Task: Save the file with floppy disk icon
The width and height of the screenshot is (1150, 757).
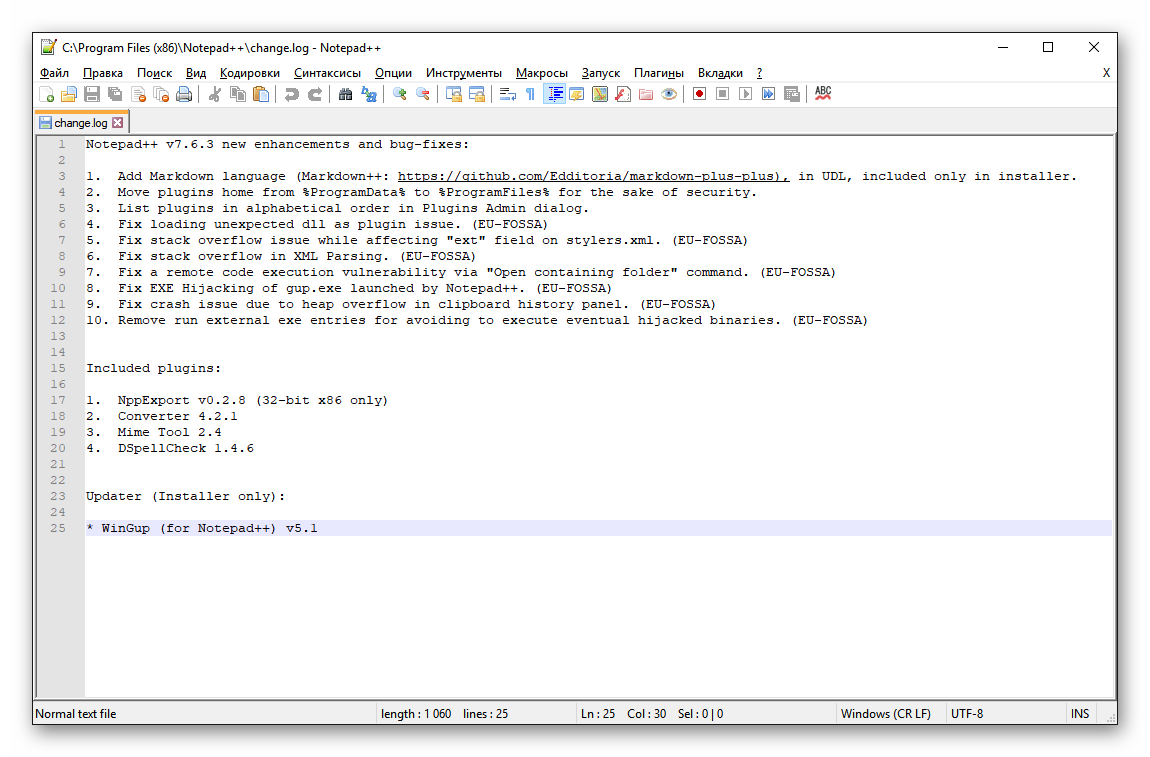Action: click(92, 94)
